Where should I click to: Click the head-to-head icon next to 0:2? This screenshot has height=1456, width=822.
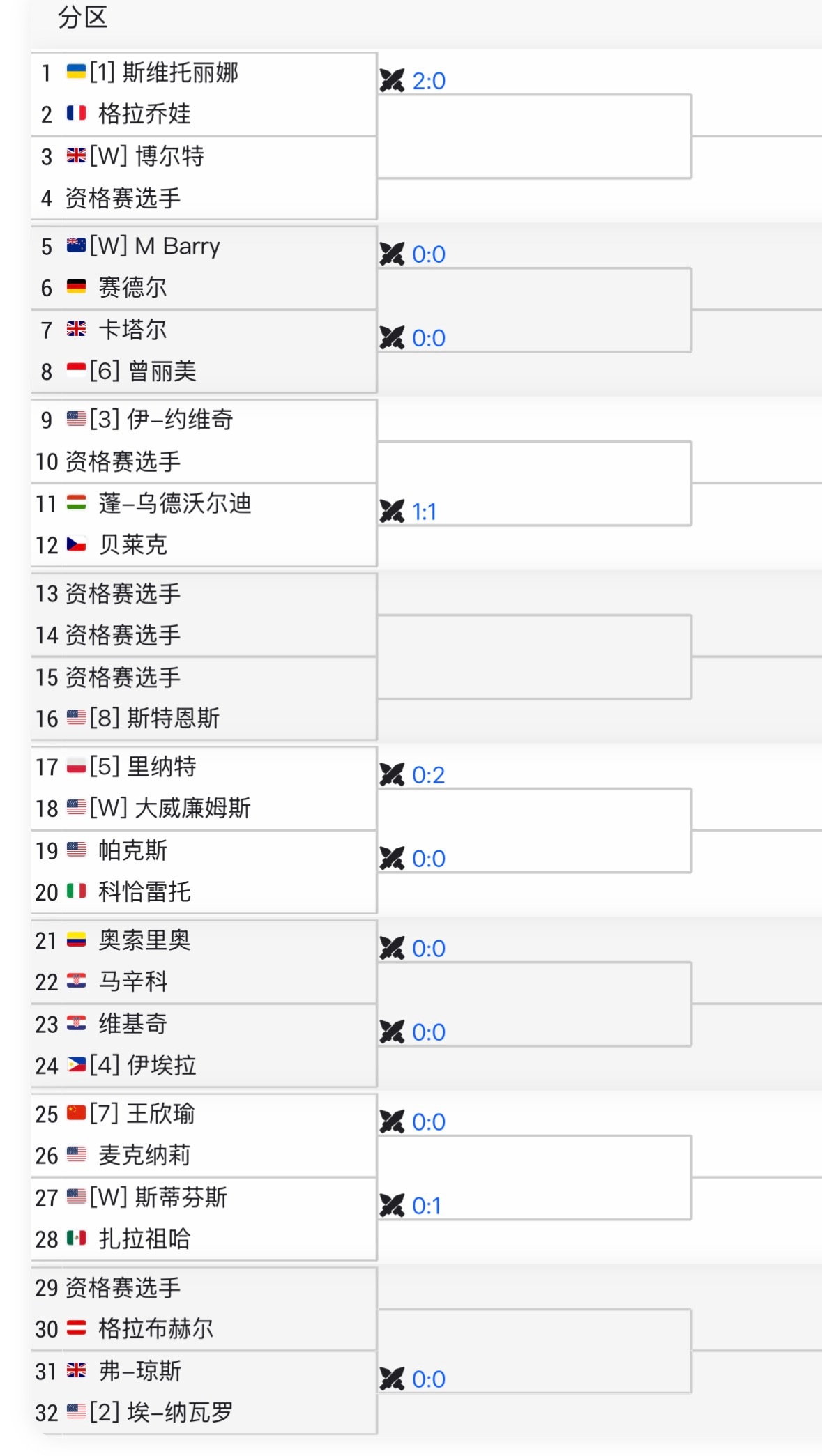pyautogui.click(x=392, y=774)
